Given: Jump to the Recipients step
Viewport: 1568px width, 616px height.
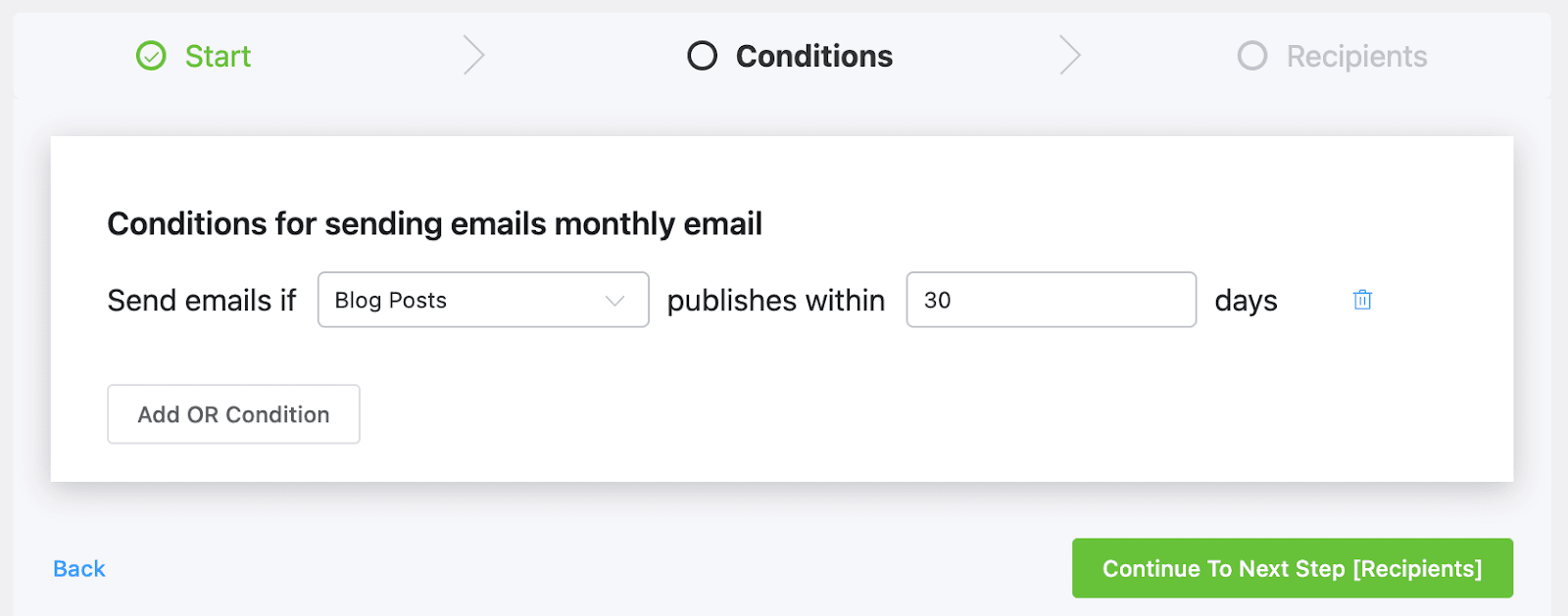Looking at the screenshot, I should pos(1356,57).
